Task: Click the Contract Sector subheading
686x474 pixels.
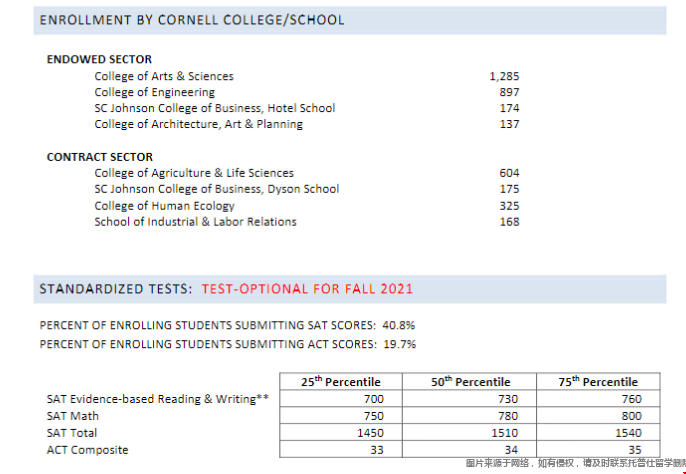Action: tap(100, 157)
